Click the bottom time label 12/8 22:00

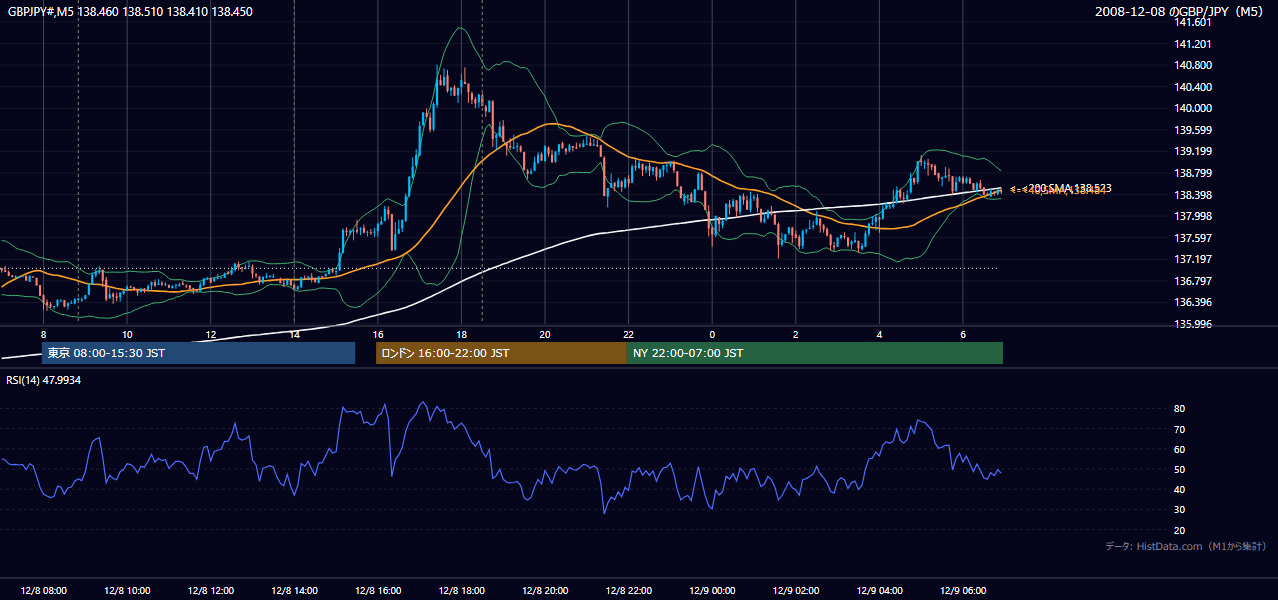[x=628, y=590]
